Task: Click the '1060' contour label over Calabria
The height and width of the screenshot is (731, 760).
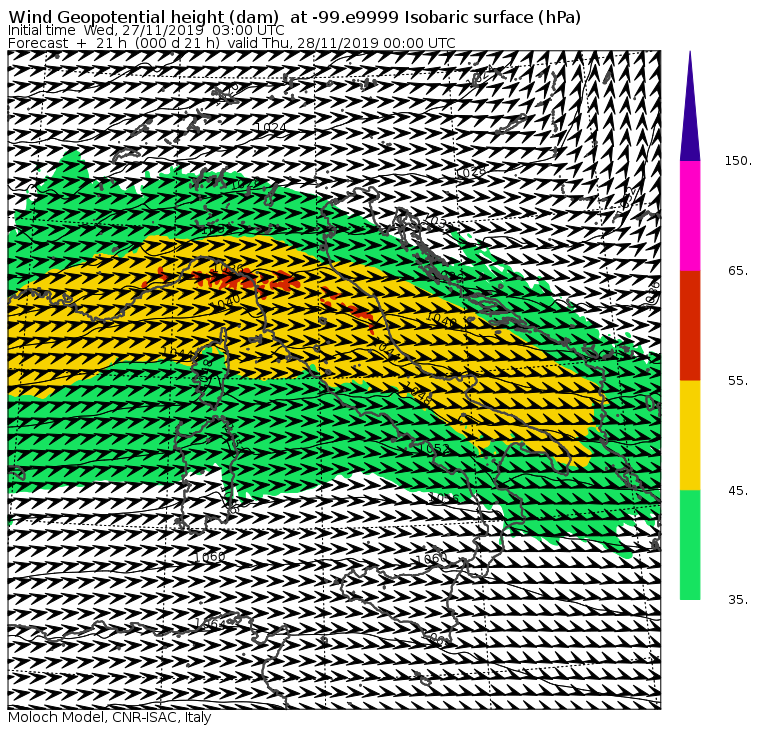Action: [431, 559]
